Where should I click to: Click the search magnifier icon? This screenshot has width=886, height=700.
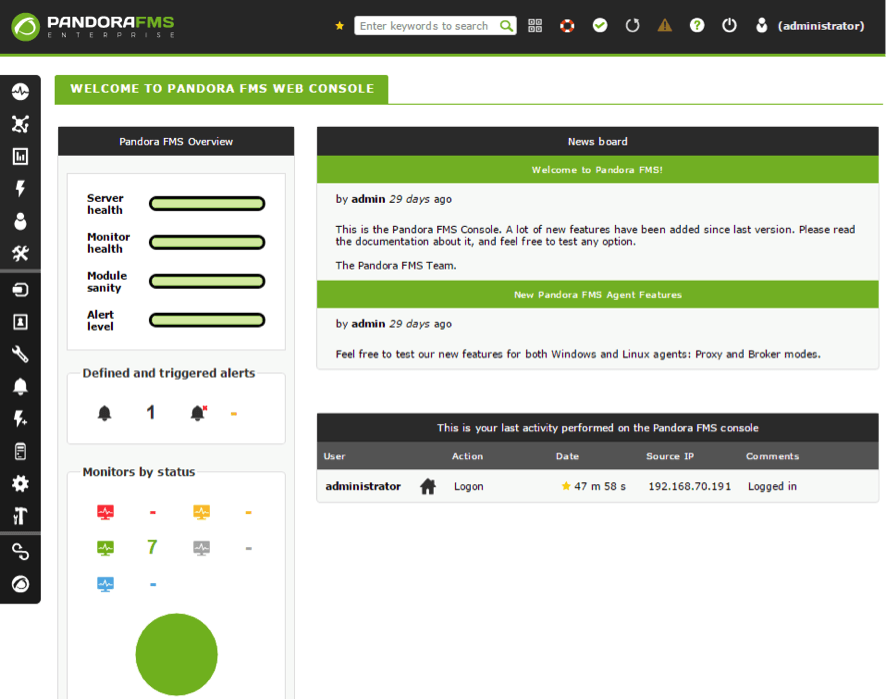pyautogui.click(x=506, y=26)
